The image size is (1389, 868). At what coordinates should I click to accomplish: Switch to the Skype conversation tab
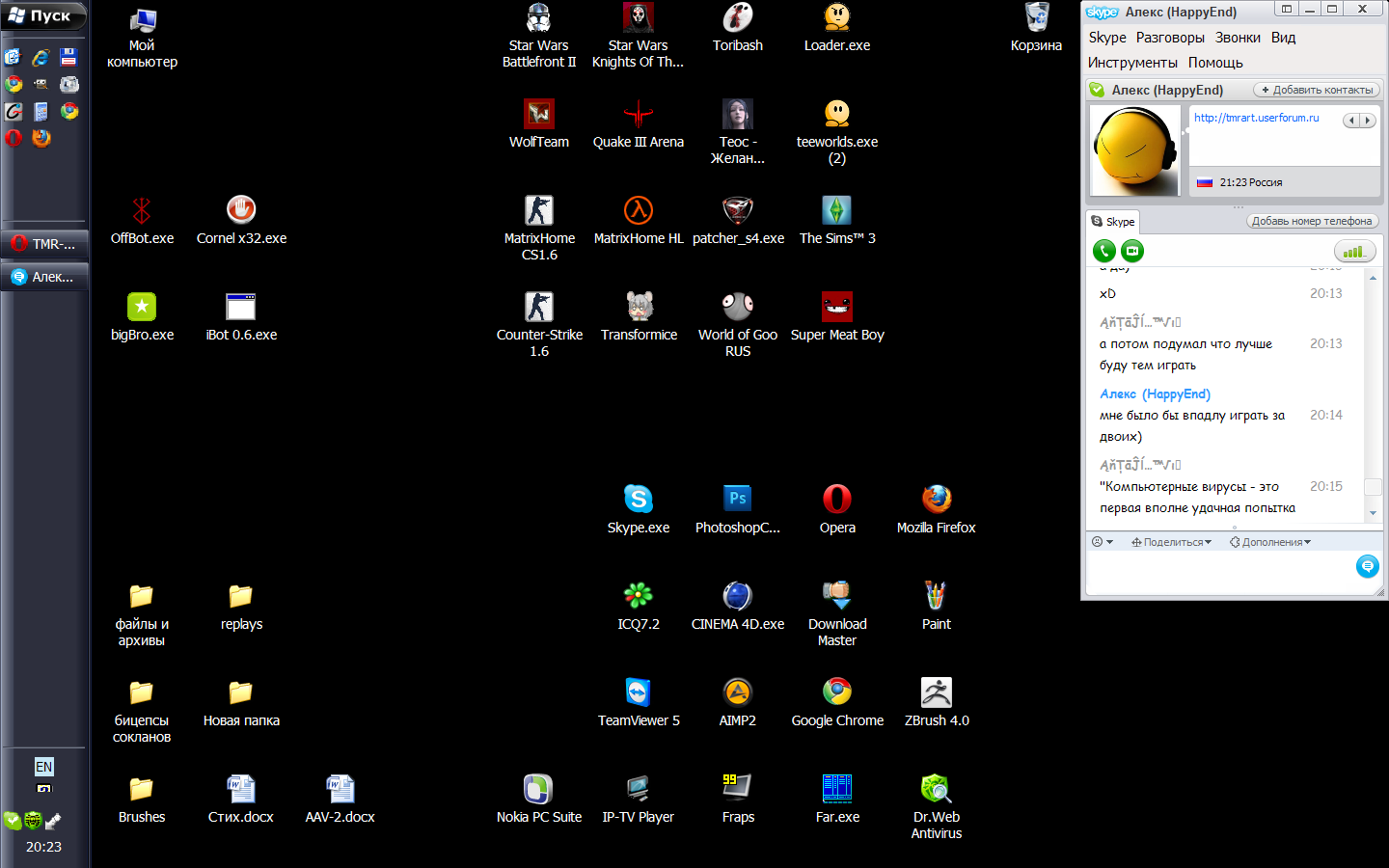coord(1113,222)
